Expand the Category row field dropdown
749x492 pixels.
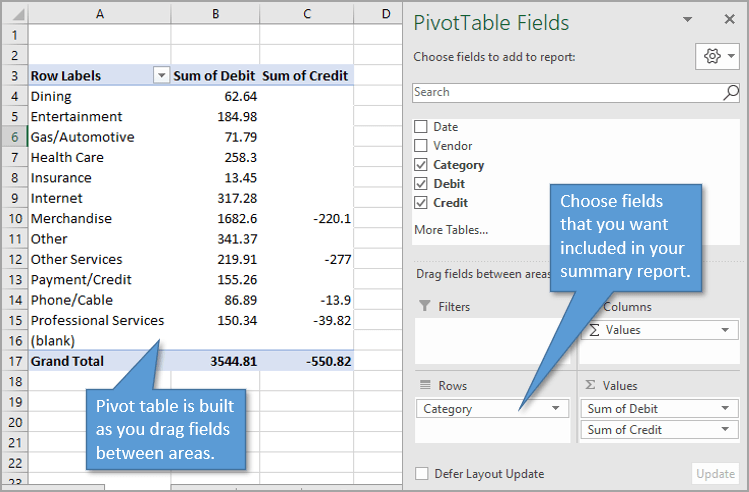coord(556,409)
